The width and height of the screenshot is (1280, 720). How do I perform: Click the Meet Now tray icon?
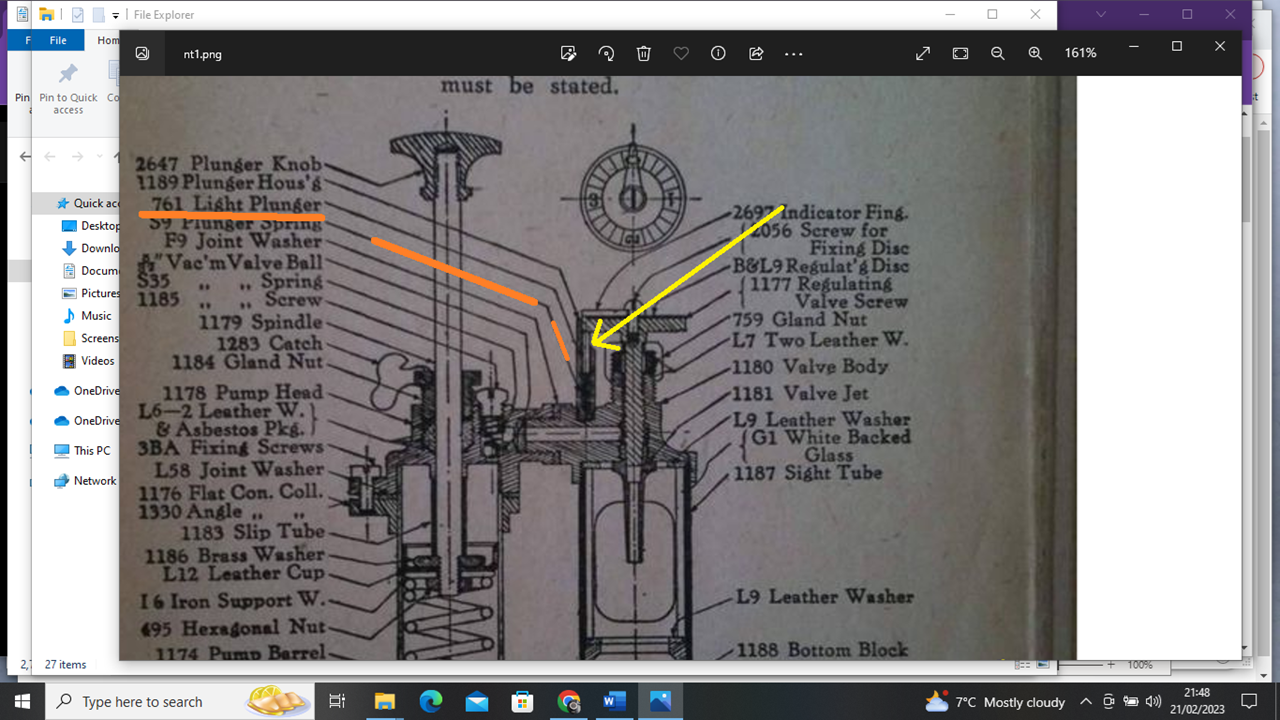pyautogui.click(x=1109, y=702)
